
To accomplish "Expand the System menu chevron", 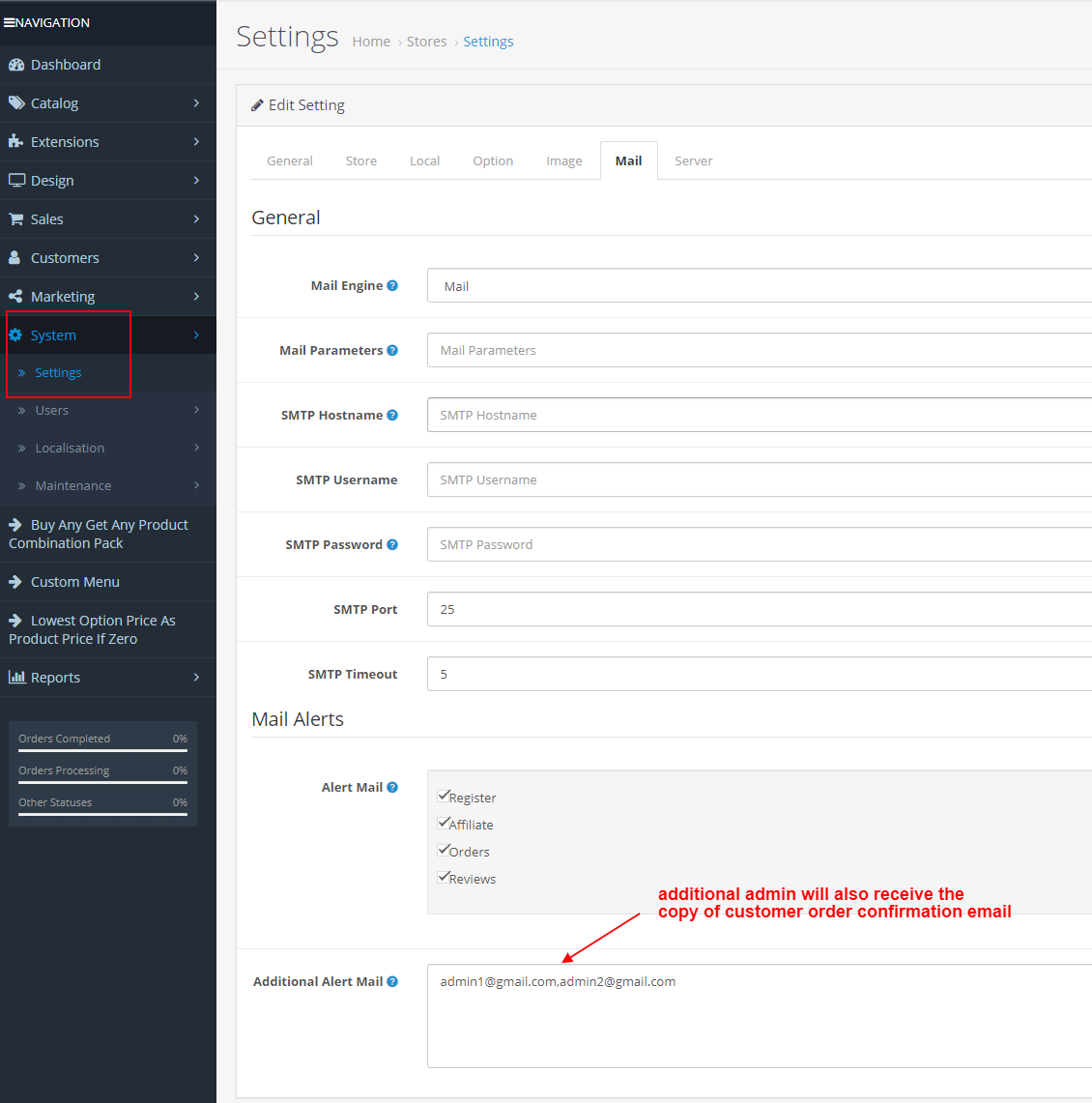I will tap(195, 335).
